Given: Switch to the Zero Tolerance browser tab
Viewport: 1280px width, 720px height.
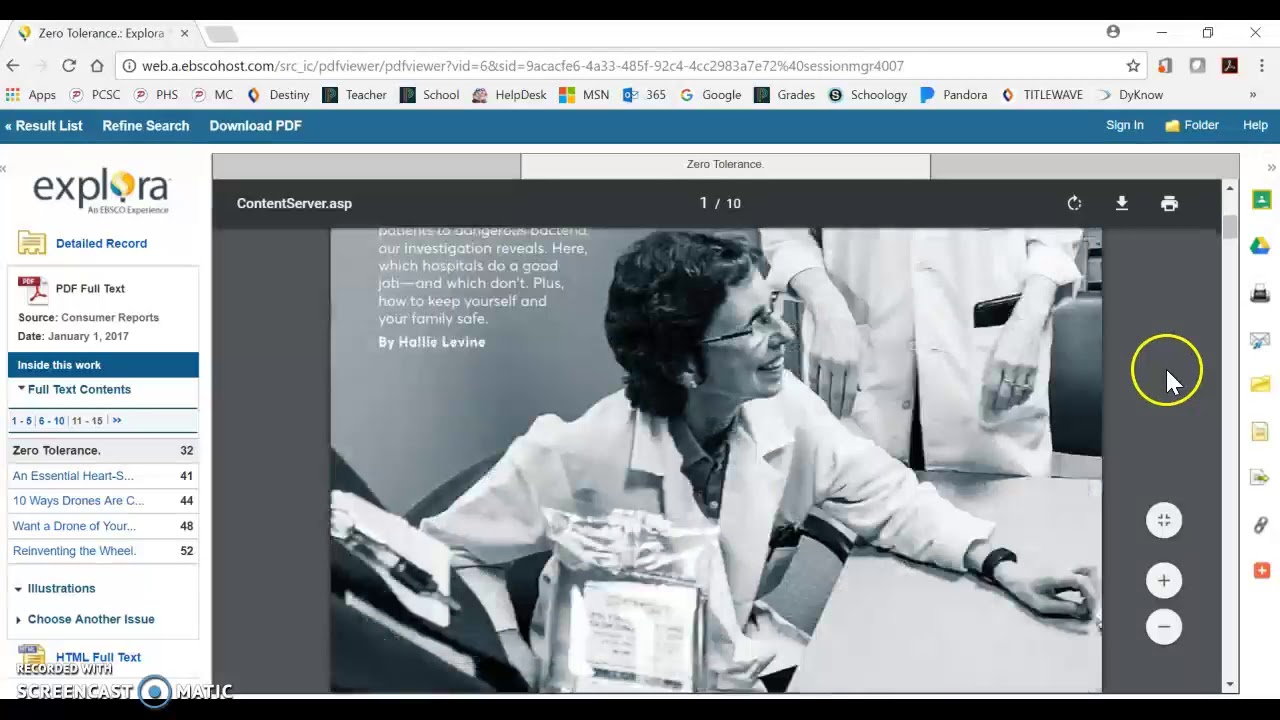Looking at the screenshot, I should click(100, 33).
